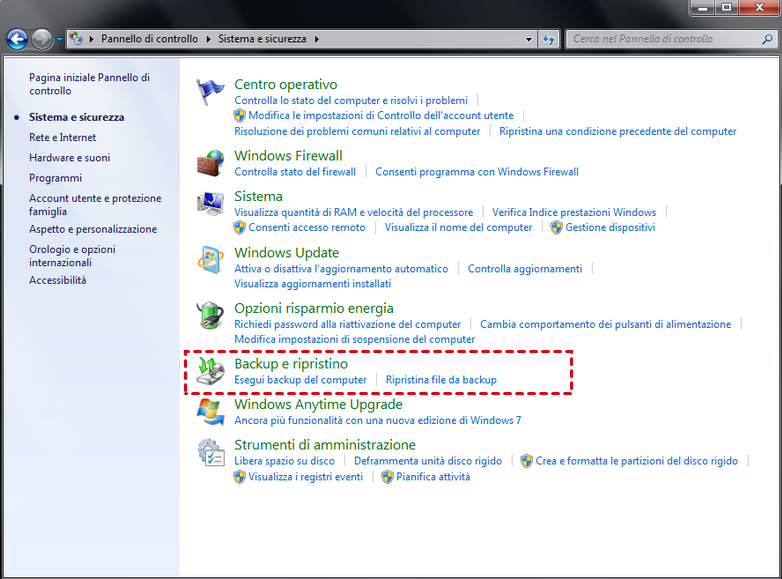The height and width of the screenshot is (579, 782).
Task: Open Windows Update heading
Action: [287, 252]
